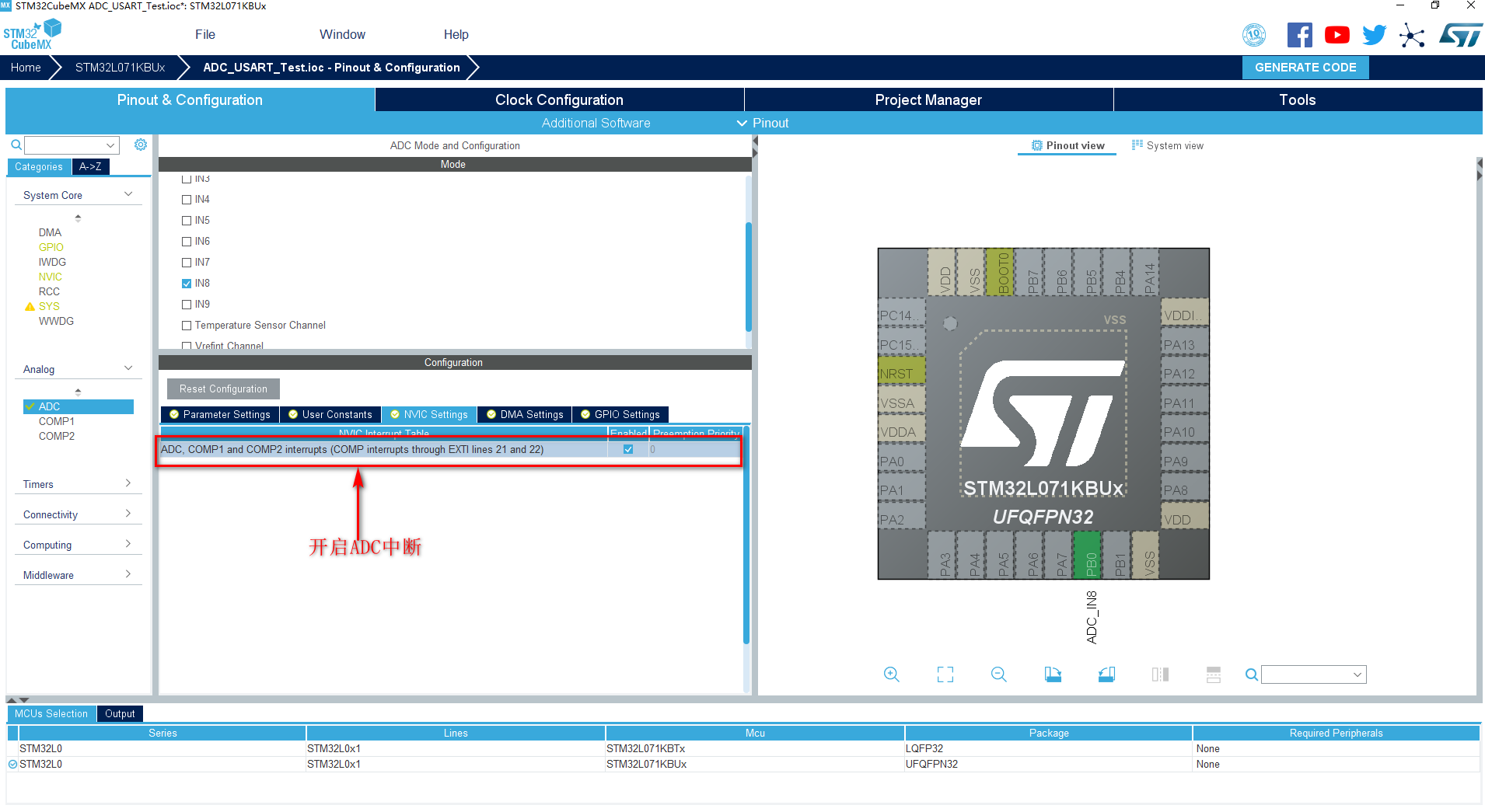This screenshot has width=1485, height=812.
Task: Open the File menu
Action: (205, 34)
